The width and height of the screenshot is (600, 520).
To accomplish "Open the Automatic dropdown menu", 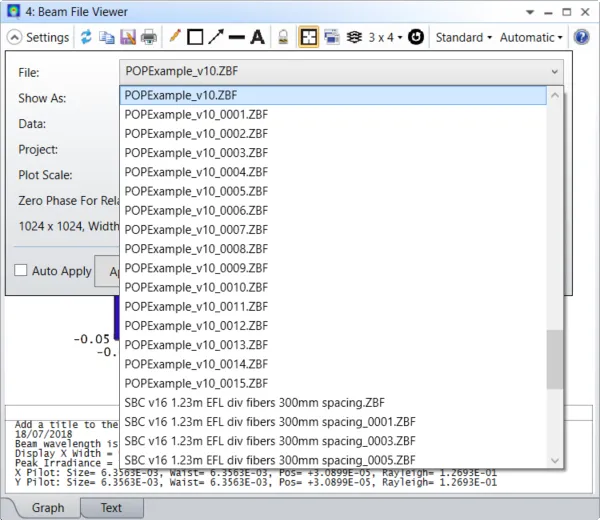I will coord(531,37).
